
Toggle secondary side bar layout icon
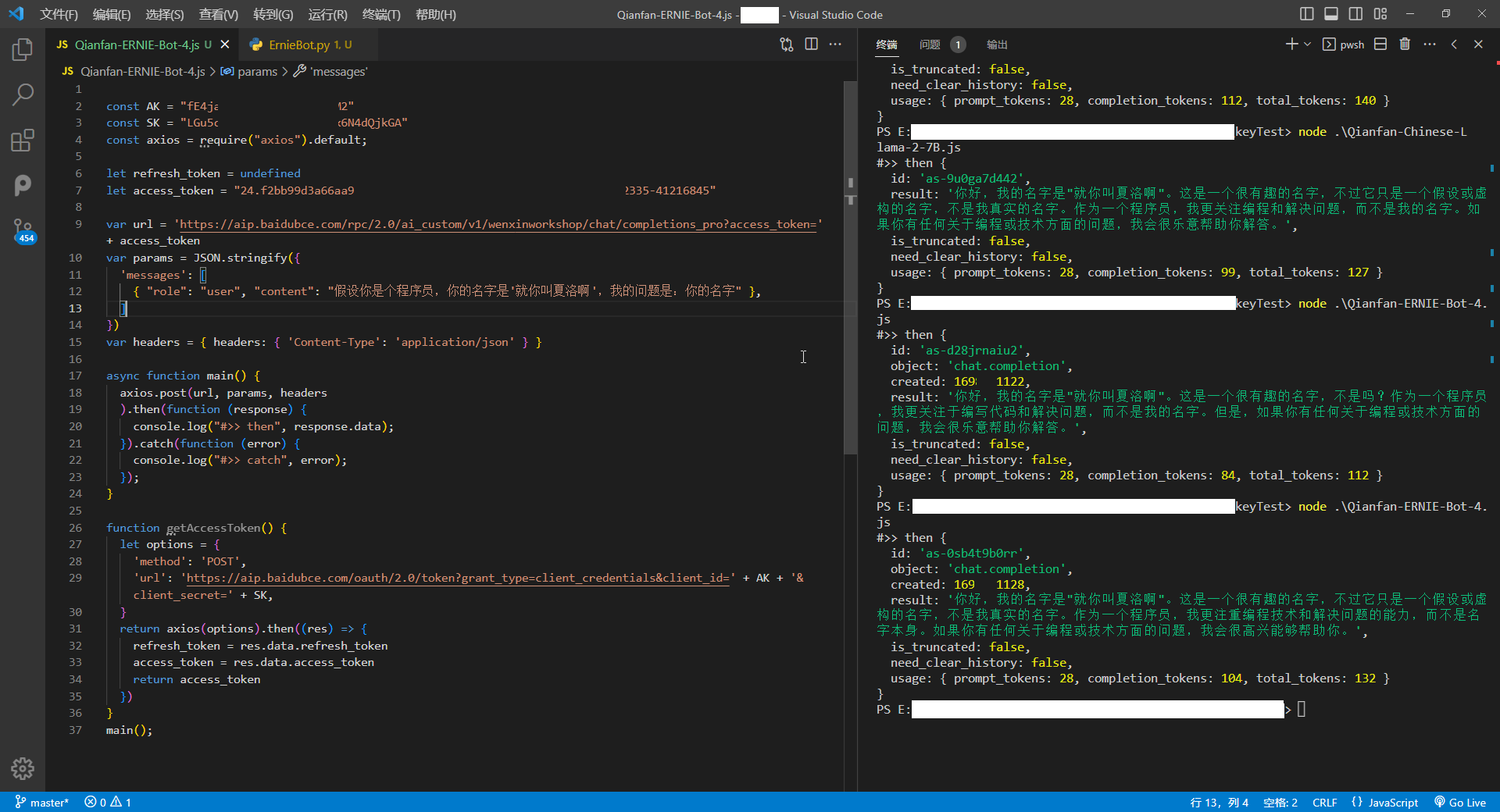pos(1355,14)
